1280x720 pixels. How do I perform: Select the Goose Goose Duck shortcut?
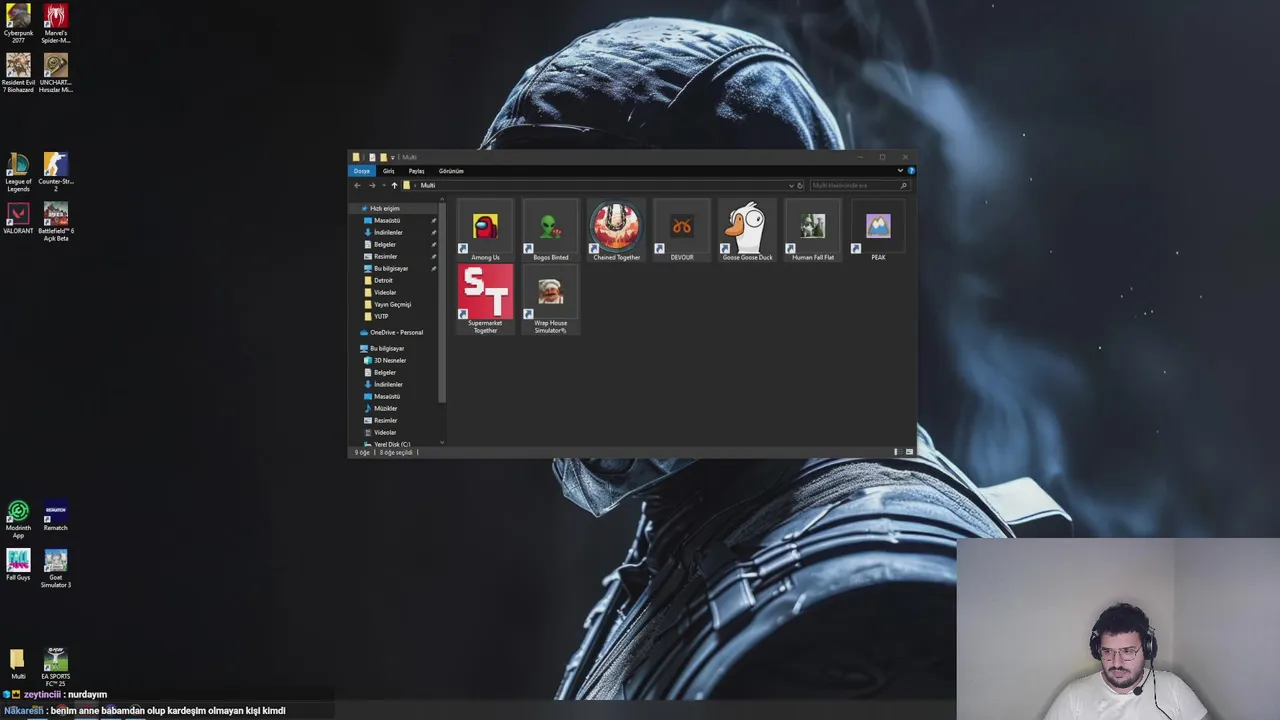click(x=747, y=231)
